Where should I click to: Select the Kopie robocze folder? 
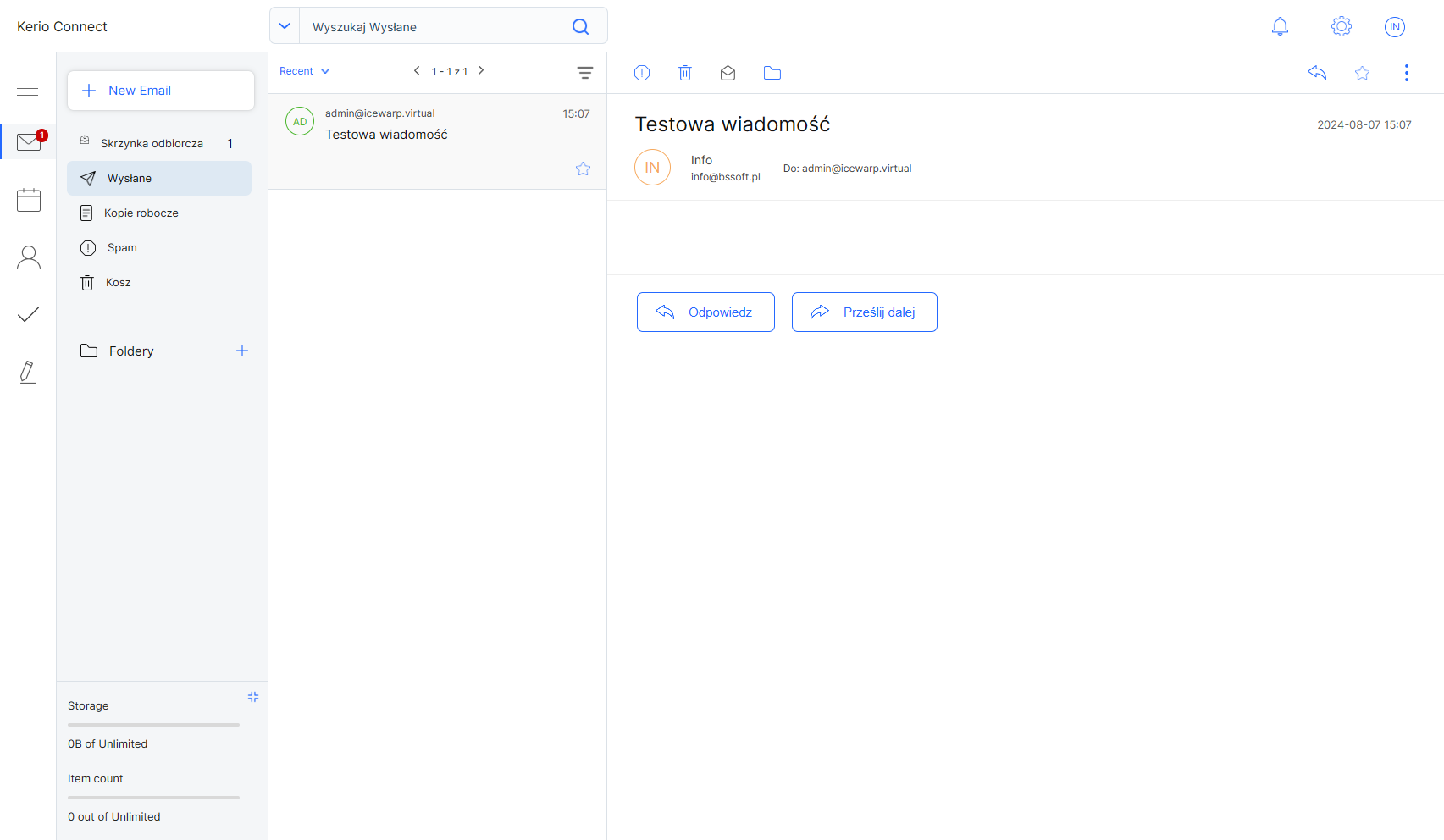tap(141, 213)
